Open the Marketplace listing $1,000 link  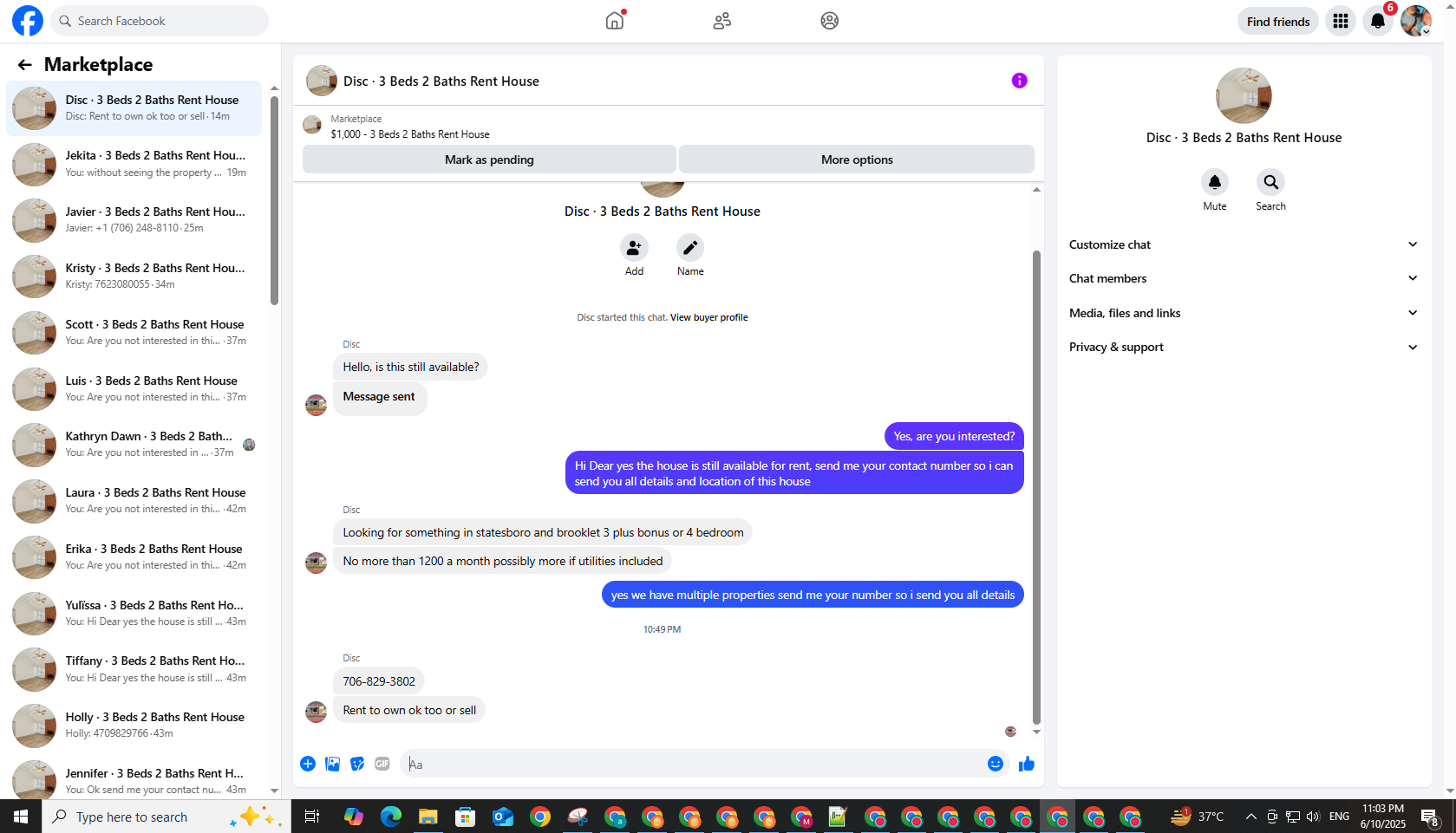click(x=409, y=134)
